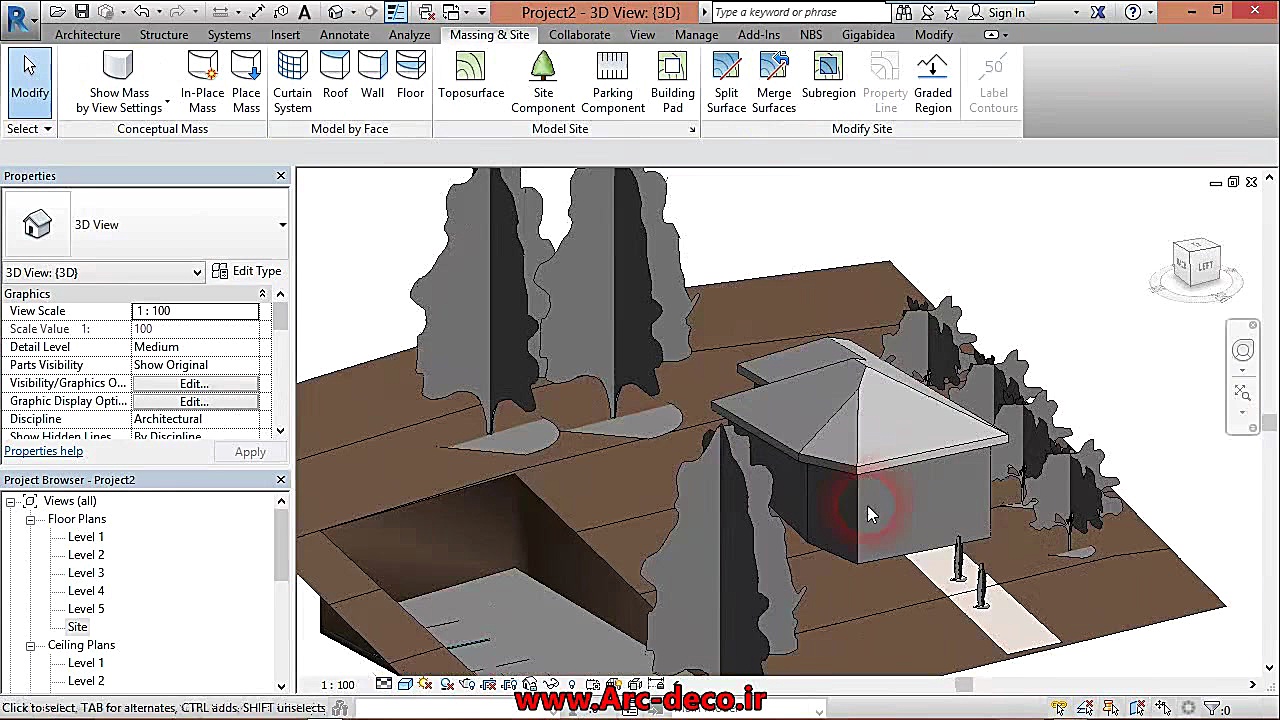Click Edit for Visibility/Graphics Overrides
The height and width of the screenshot is (720, 1280).
195,383
